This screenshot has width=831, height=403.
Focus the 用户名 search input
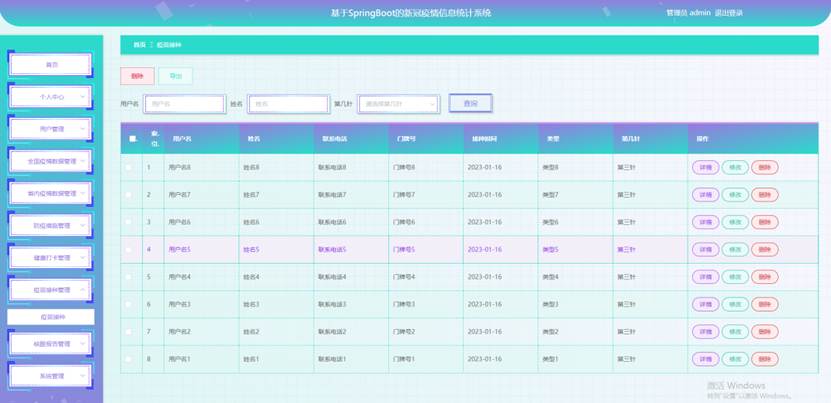[185, 104]
